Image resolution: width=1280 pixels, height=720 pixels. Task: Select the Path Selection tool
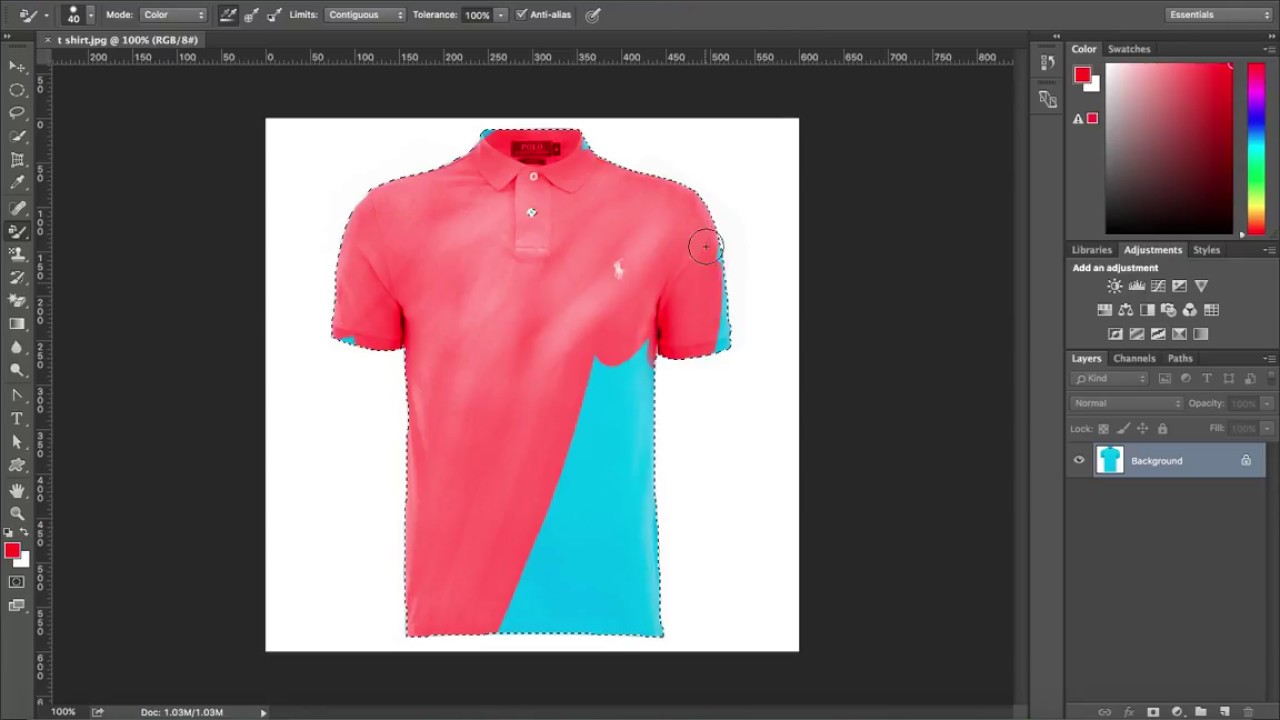coord(17,441)
